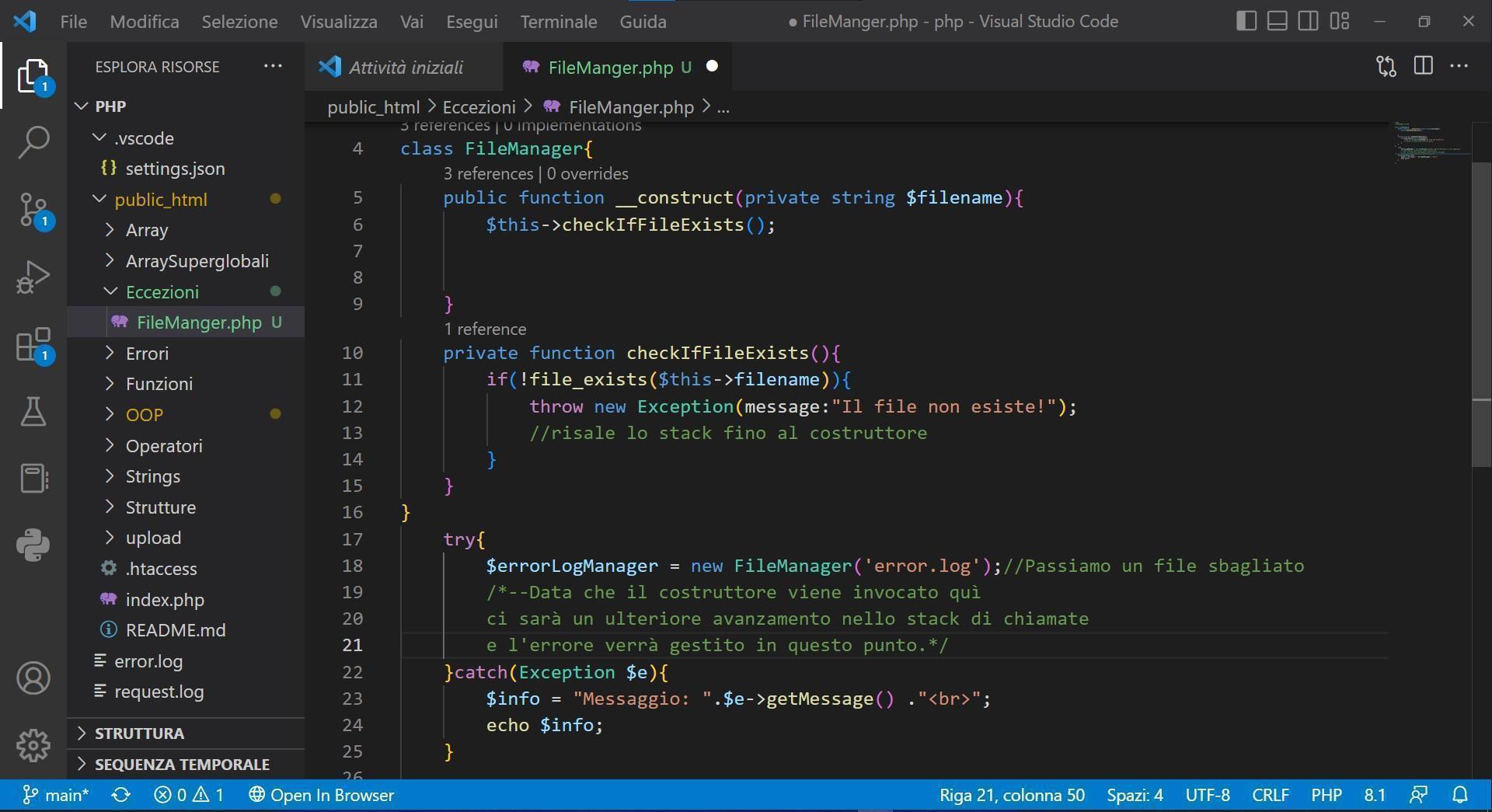Open README.md file
Screen dimensions: 1492x812
pos(186,629)
